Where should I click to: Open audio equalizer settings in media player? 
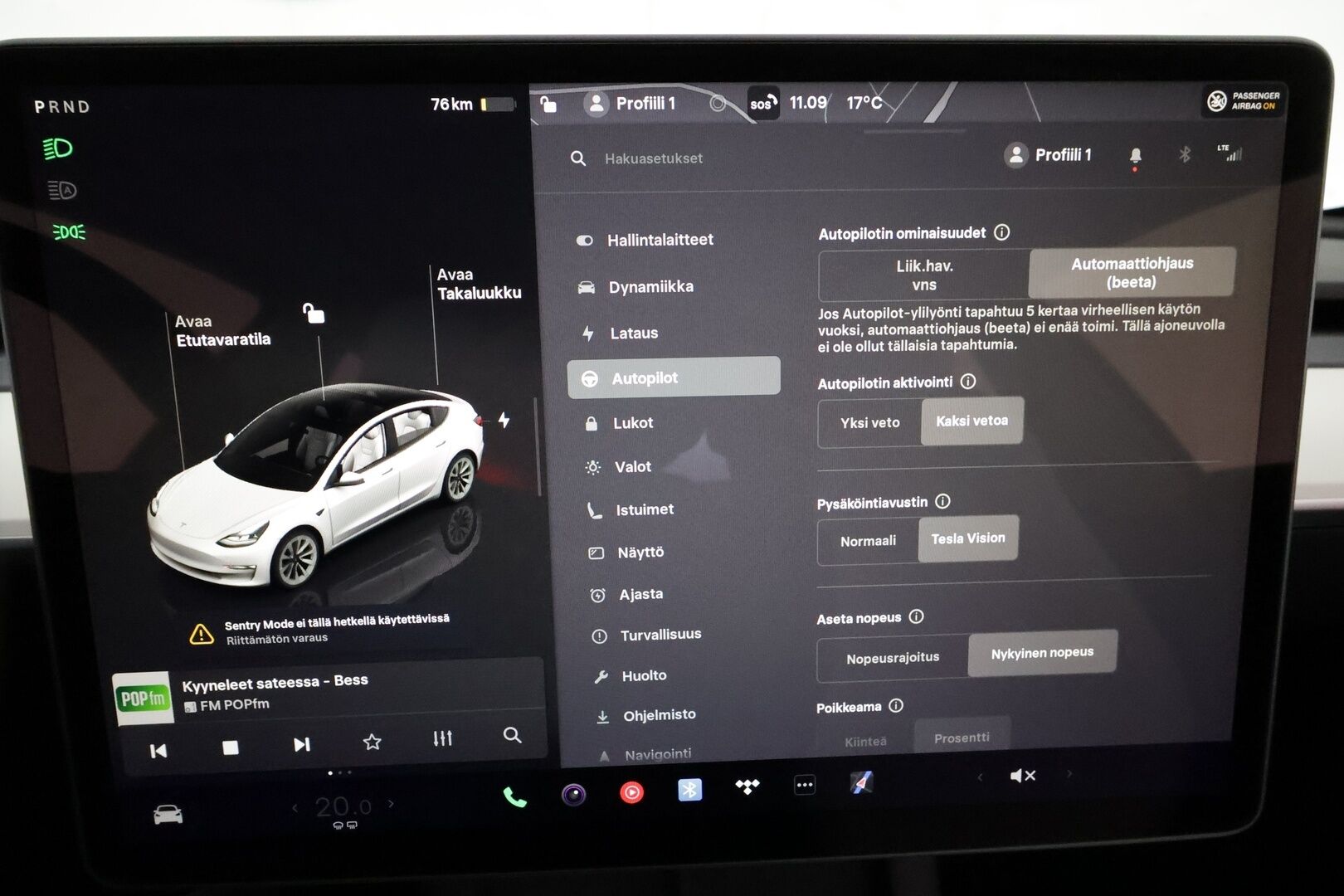(443, 738)
